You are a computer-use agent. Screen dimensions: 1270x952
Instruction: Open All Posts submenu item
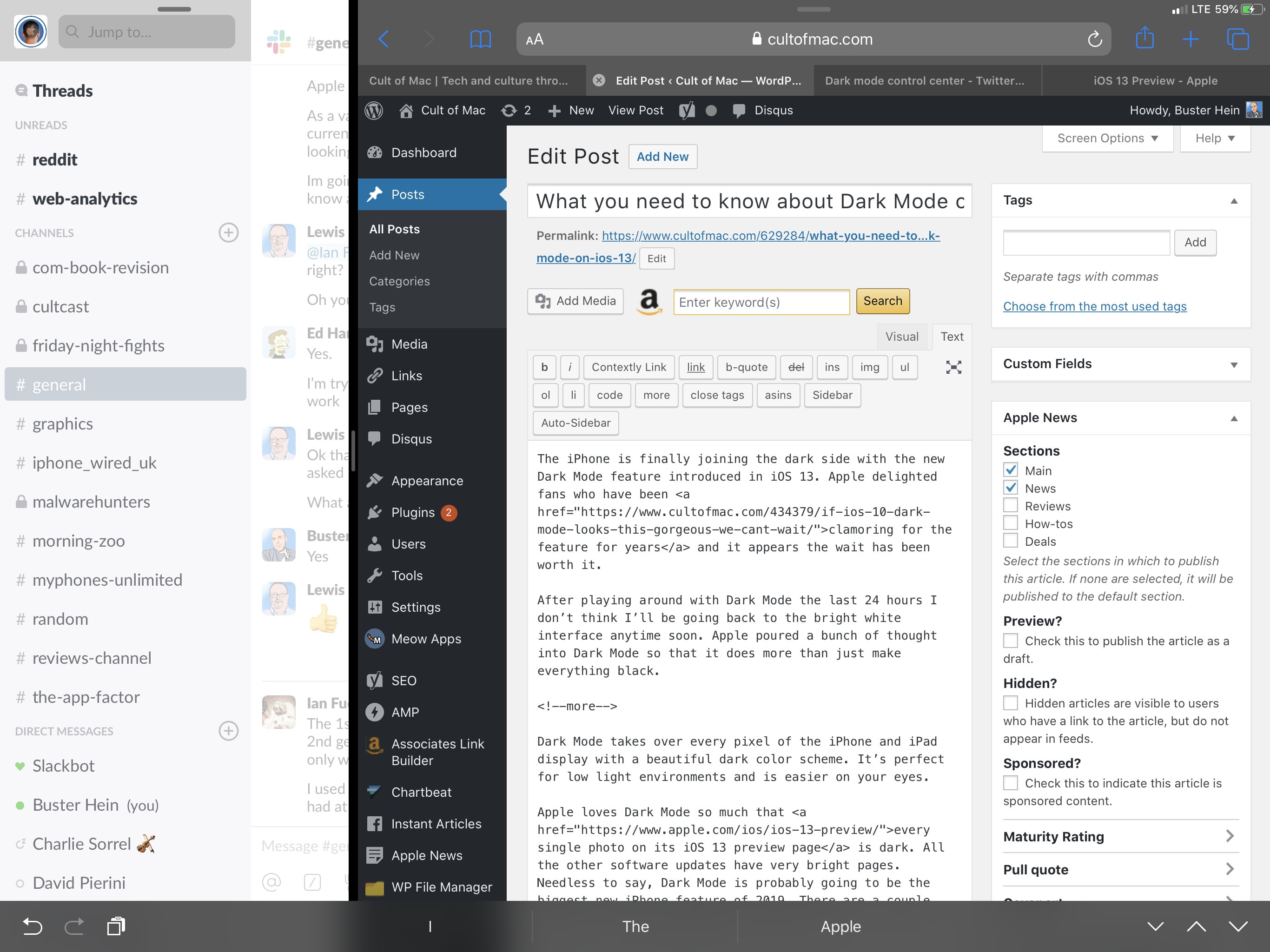pos(395,229)
